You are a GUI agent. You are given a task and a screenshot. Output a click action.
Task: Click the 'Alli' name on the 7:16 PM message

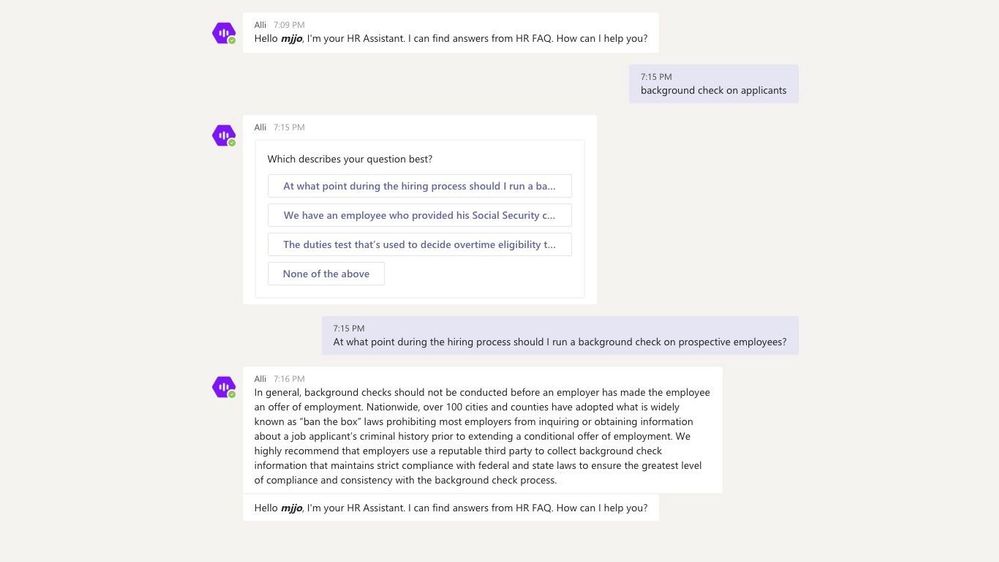pos(260,378)
